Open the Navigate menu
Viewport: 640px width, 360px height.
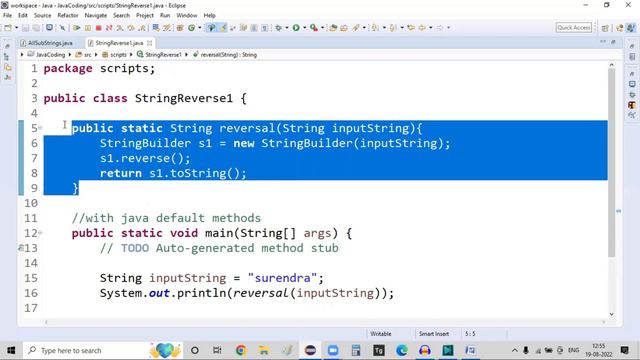coord(96,15)
